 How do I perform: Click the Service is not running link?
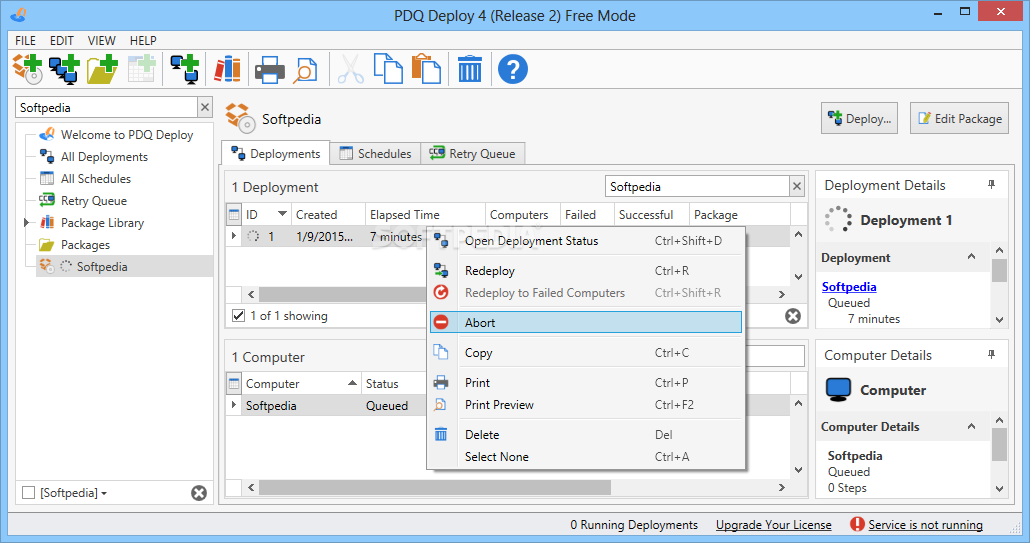(x=925, y=525)
